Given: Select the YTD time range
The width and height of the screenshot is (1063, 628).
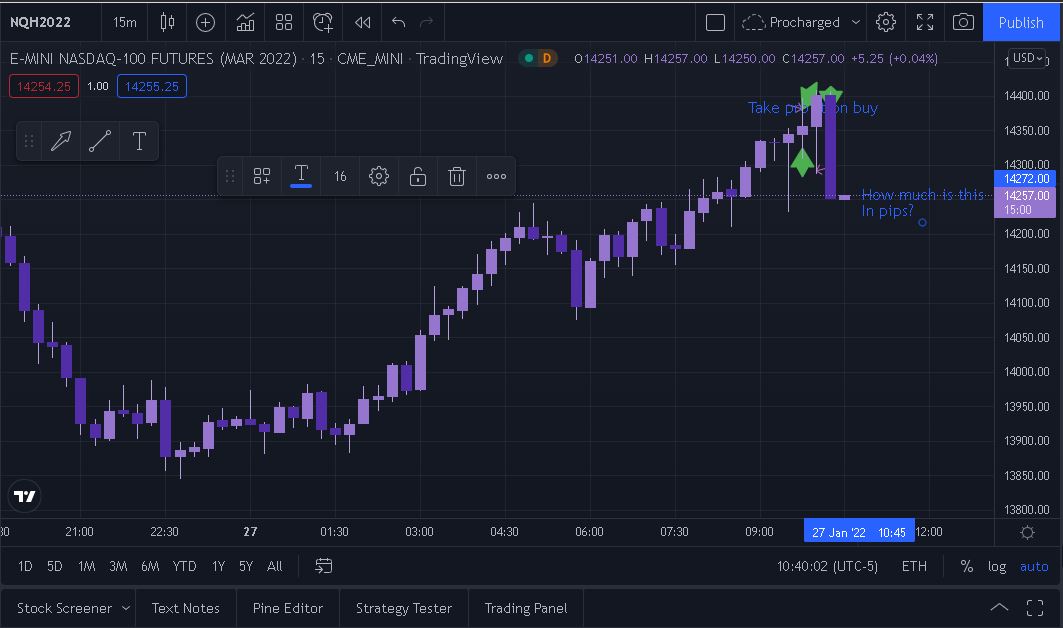Looking at the screenshot, I should pyautogui.click(x=184, y=566).
